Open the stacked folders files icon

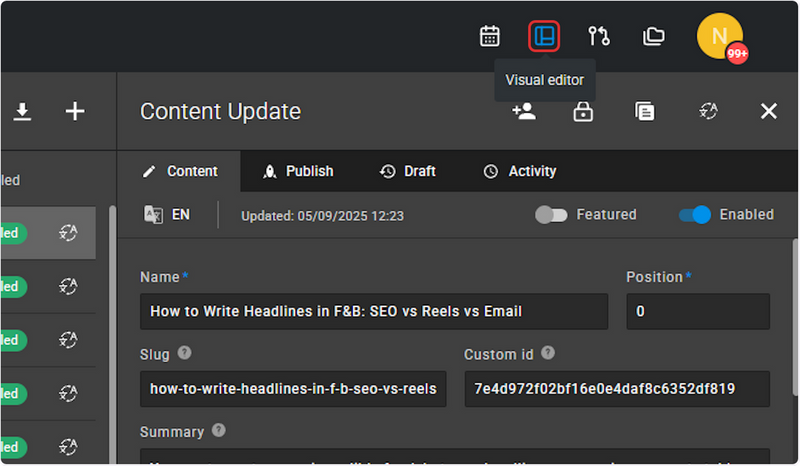click(653, 36)
